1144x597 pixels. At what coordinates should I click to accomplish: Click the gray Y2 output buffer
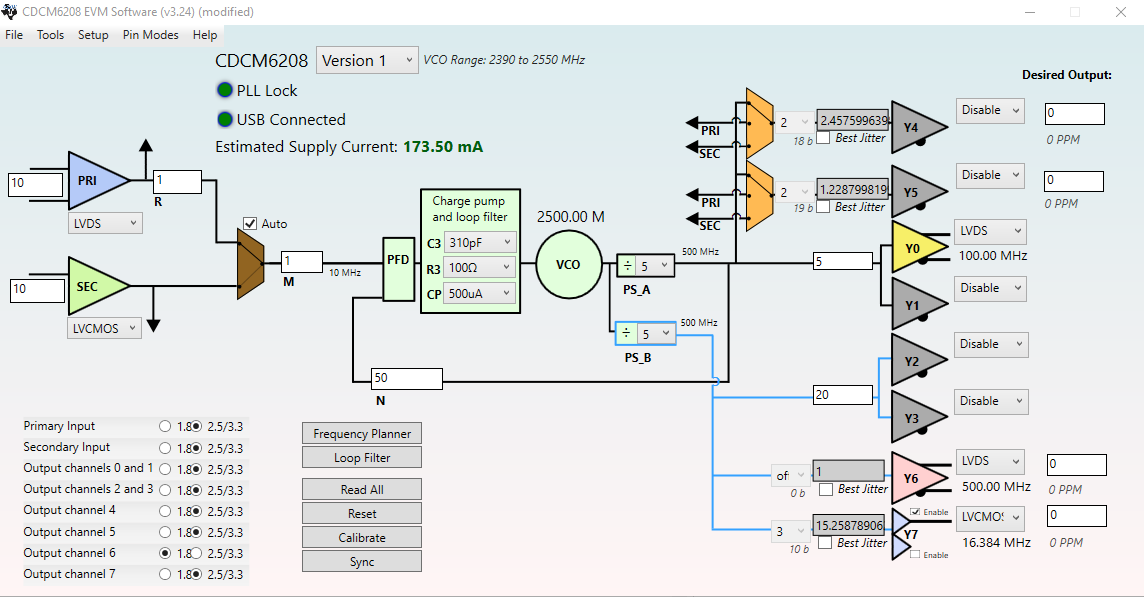pyautogui.click(x=916, y=361)
